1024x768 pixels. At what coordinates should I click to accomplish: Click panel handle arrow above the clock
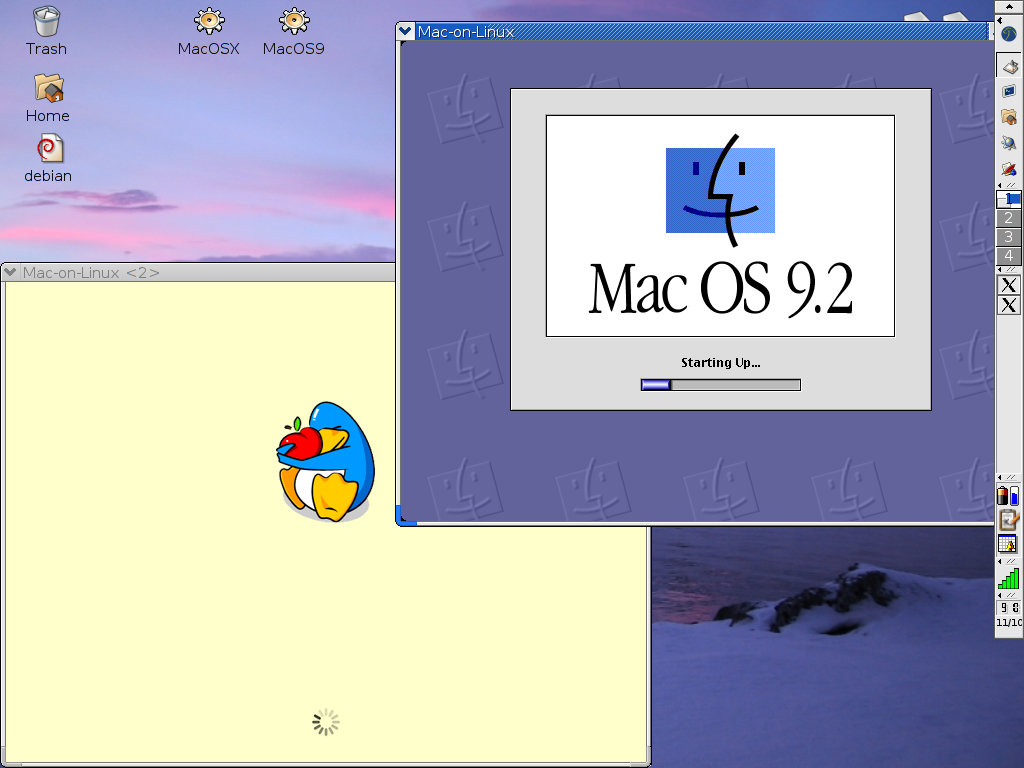coord(1000,595)
